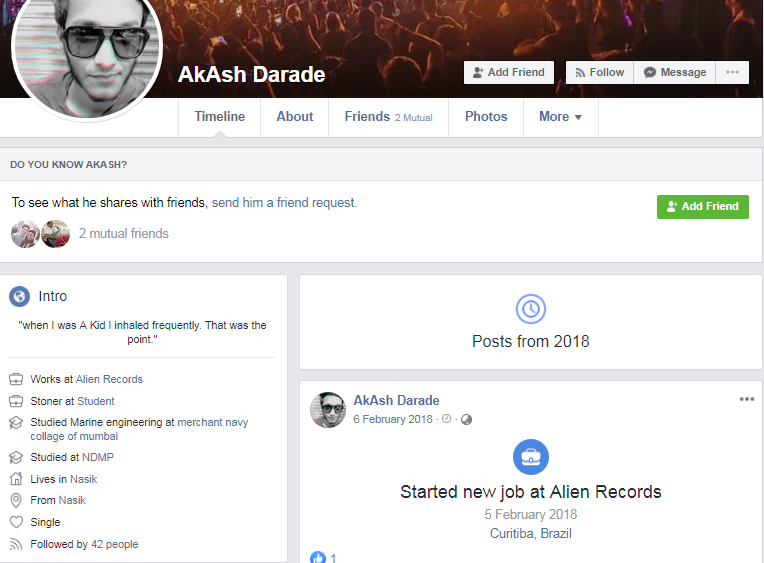This screenshot has height=563, width=764.
Task: Click the clock icon above Posts from 2018
Action: (531, 308)
